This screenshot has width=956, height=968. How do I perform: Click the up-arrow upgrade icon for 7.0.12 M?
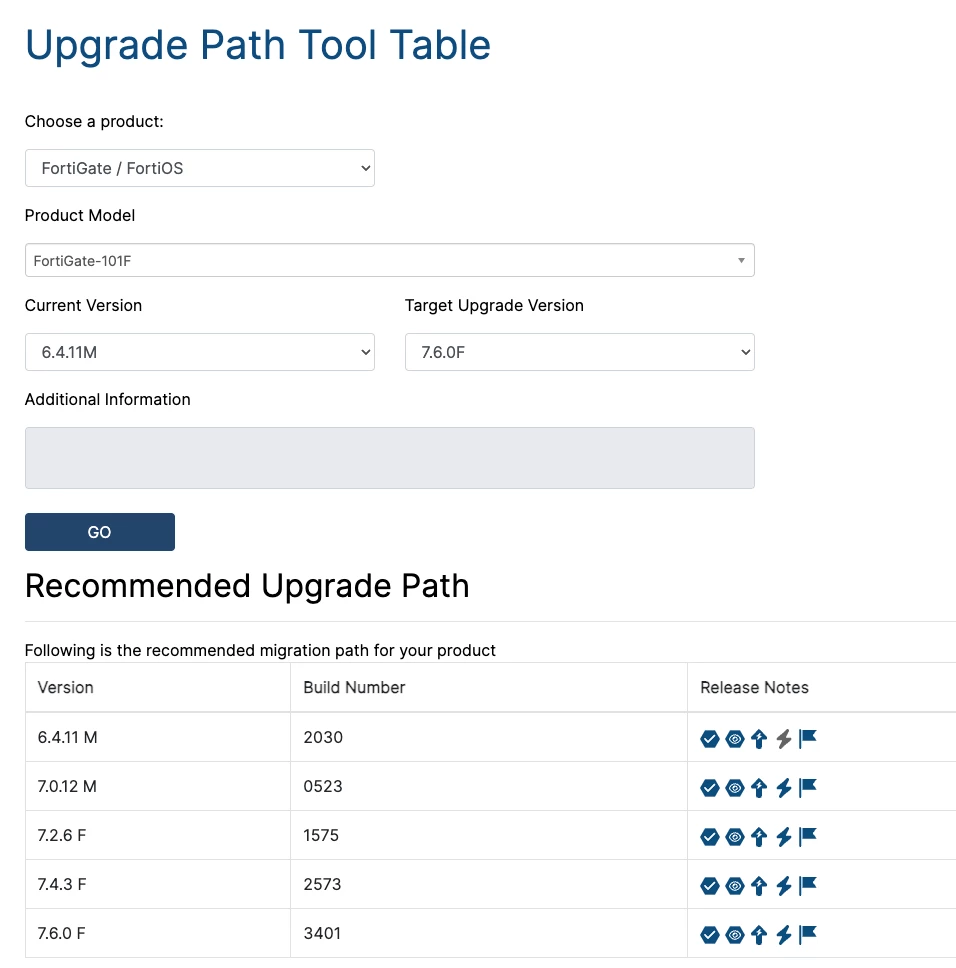pyautogui.click(x=759, y=788)
